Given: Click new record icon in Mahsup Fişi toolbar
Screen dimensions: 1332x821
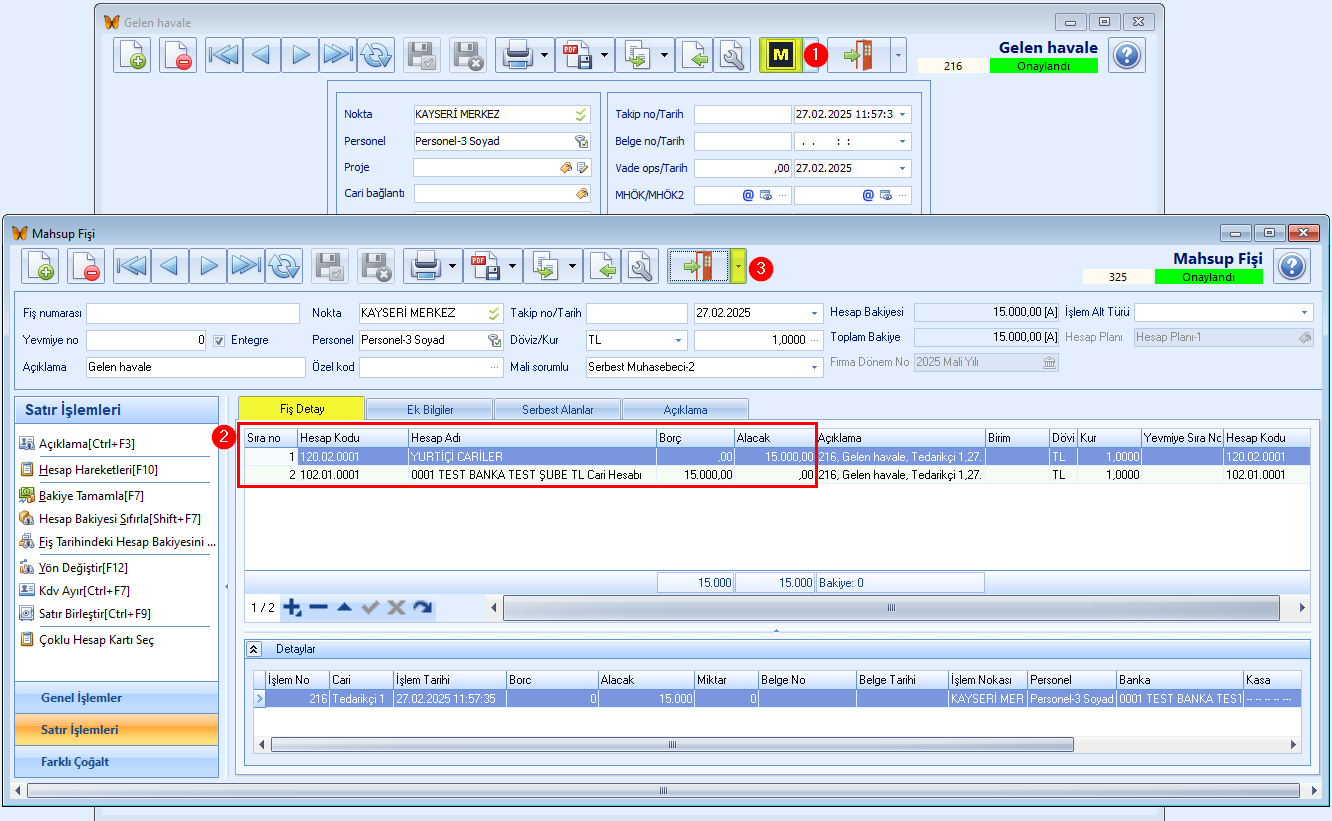Looking at the screenshot, I should [x=41, y=266].
